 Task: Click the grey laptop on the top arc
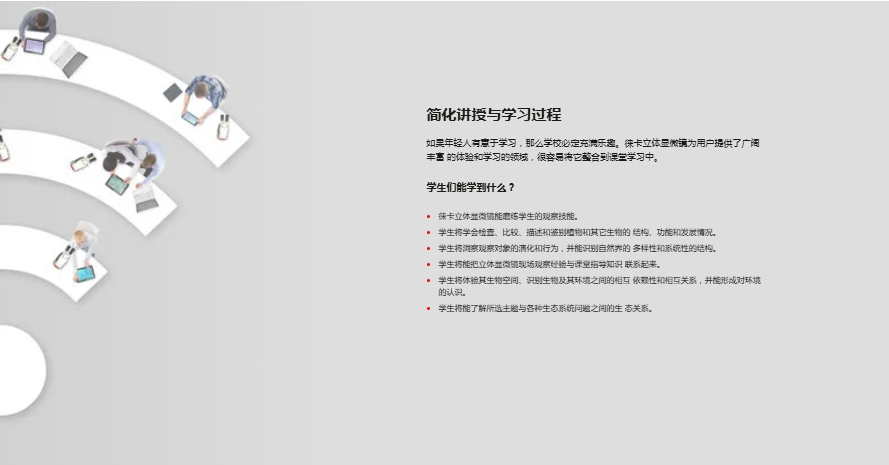(x=70, y=58)
